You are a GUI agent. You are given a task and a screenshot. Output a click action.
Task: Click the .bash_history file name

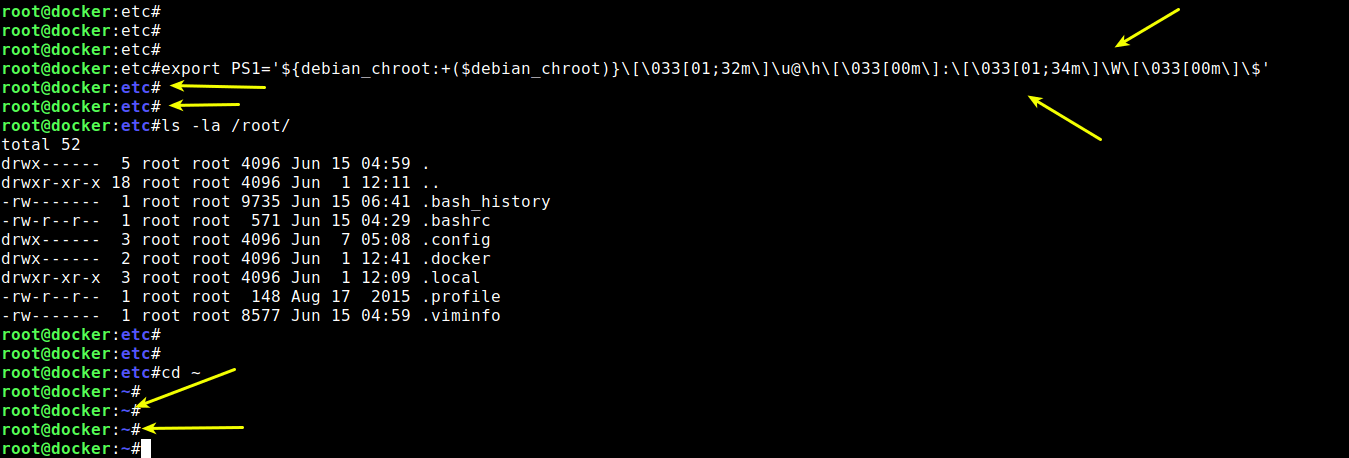pyautogui.click(x=486, y=201)
